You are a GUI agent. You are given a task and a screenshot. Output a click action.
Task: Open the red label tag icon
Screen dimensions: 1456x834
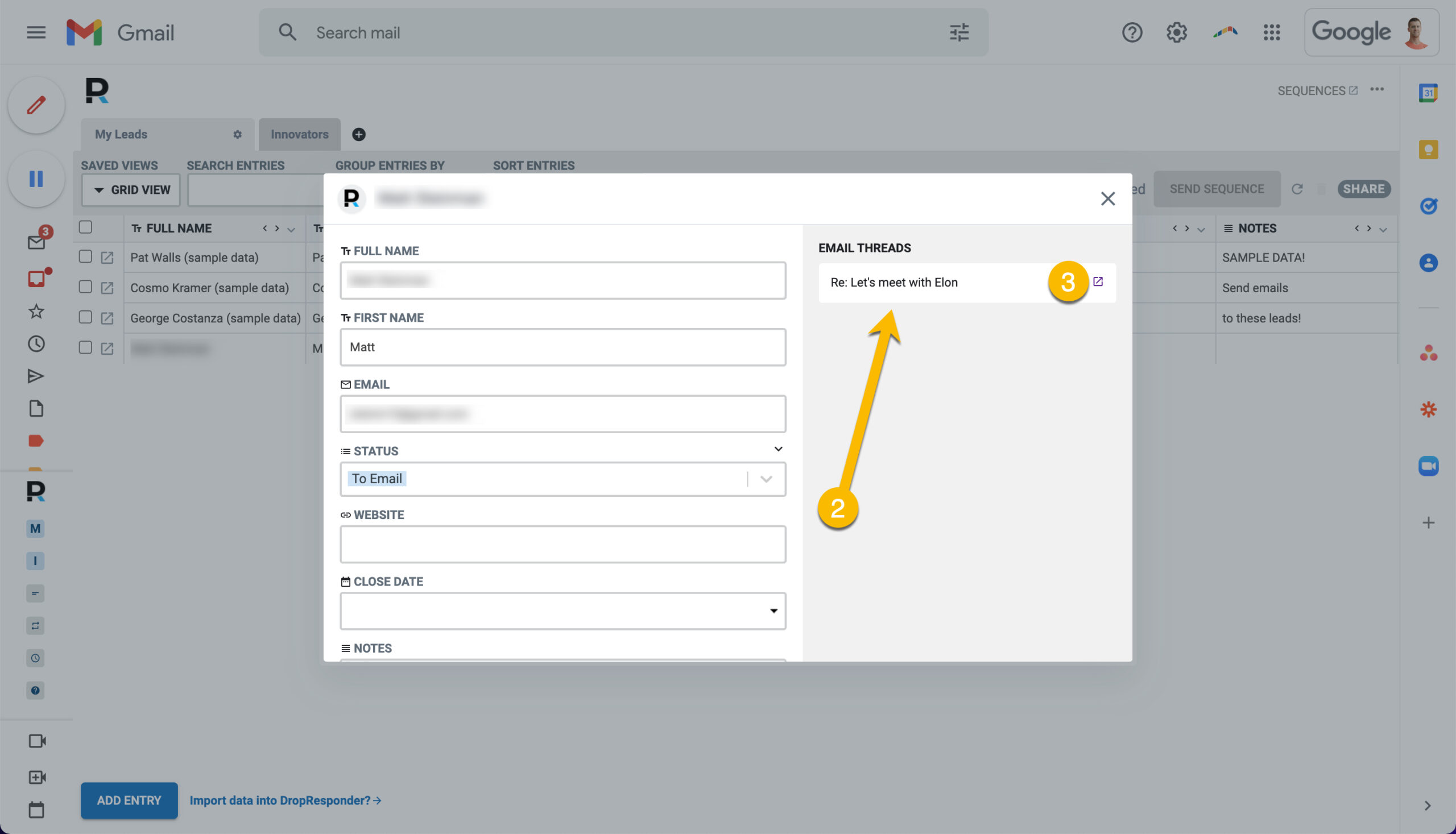[36, 441]
